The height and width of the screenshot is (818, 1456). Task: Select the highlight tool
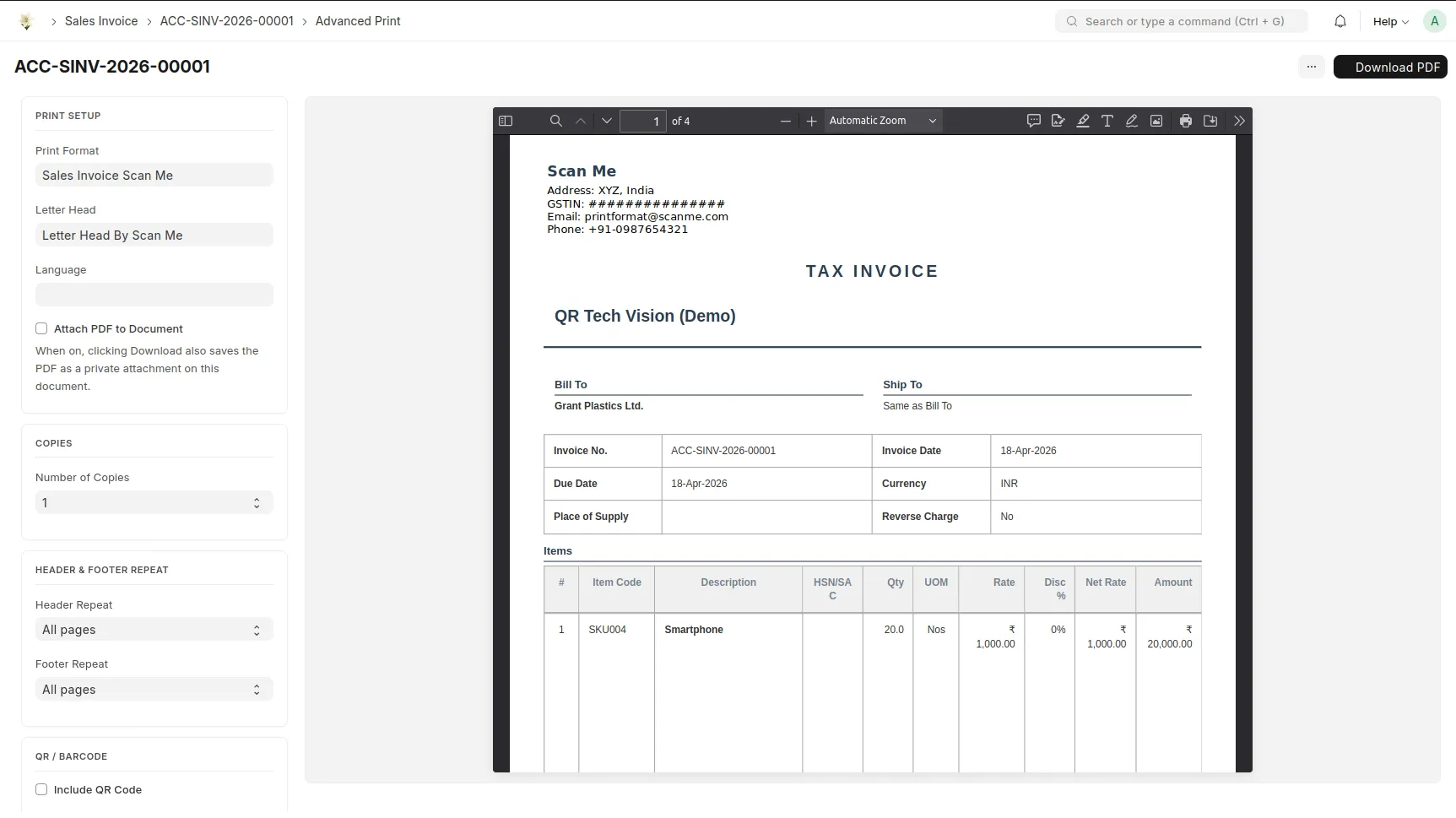(1083, 121)
